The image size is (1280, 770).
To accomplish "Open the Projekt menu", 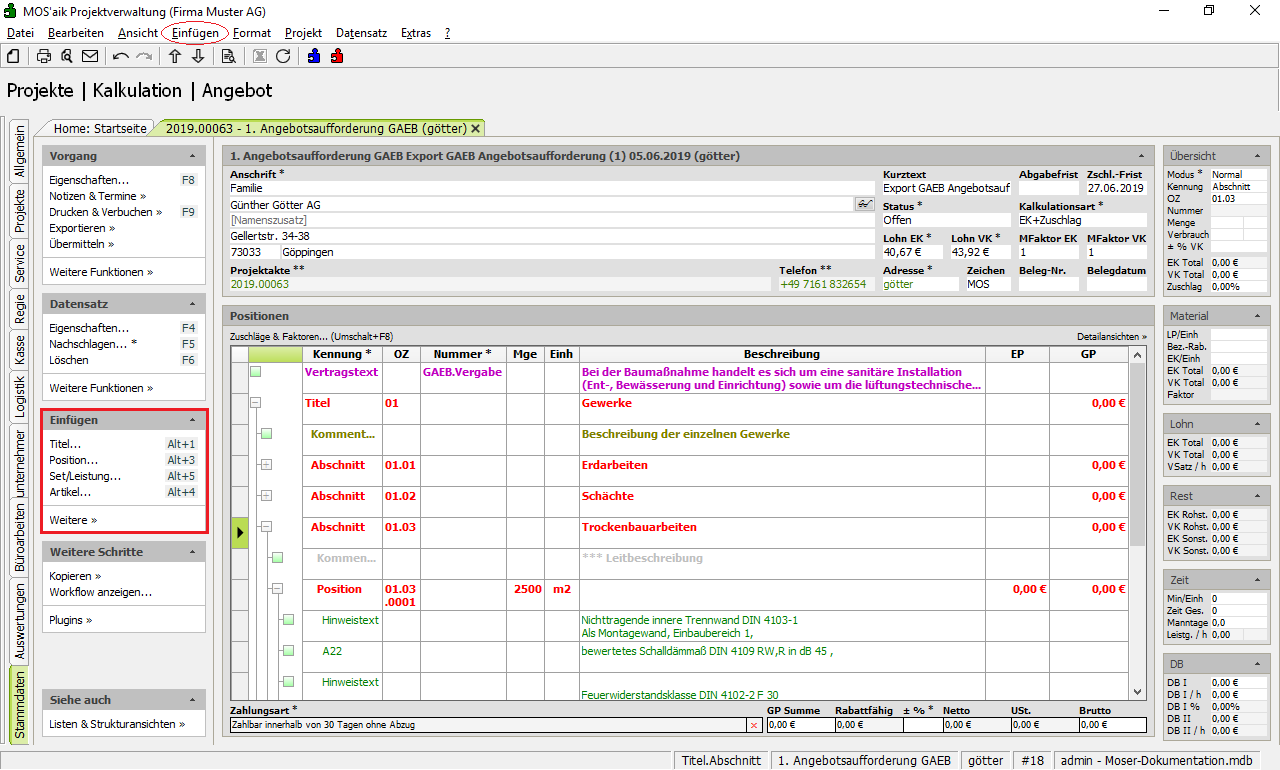I will pyautogui.click(x=303, y=33).
